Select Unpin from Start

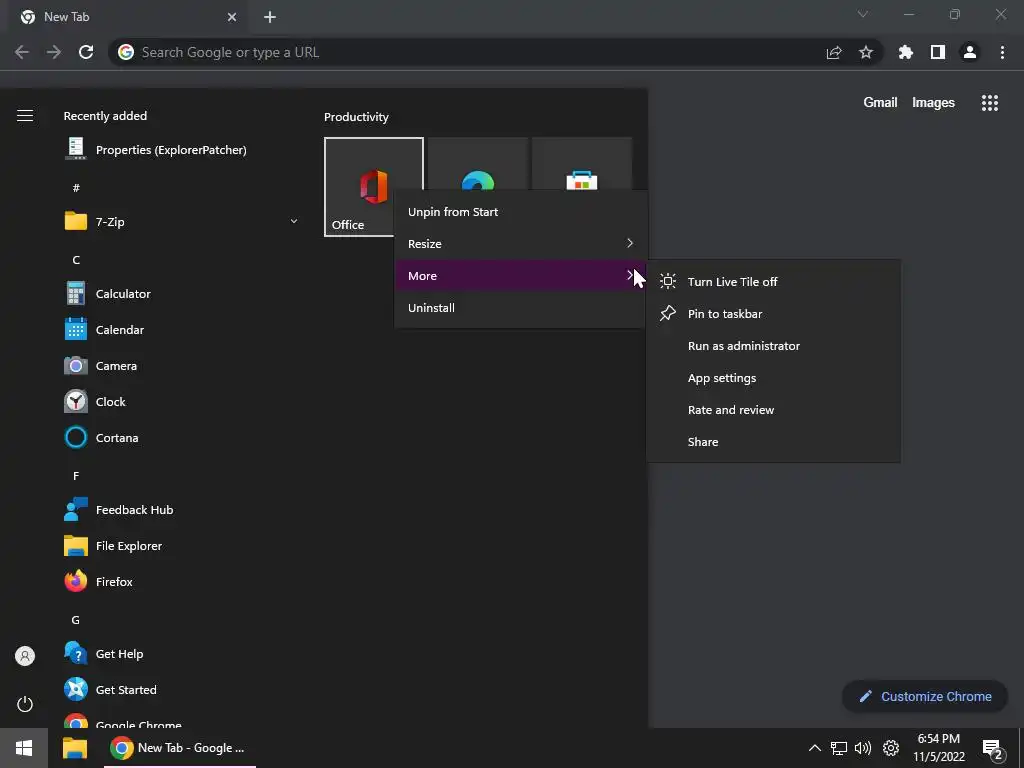click(x=520, y=212)
